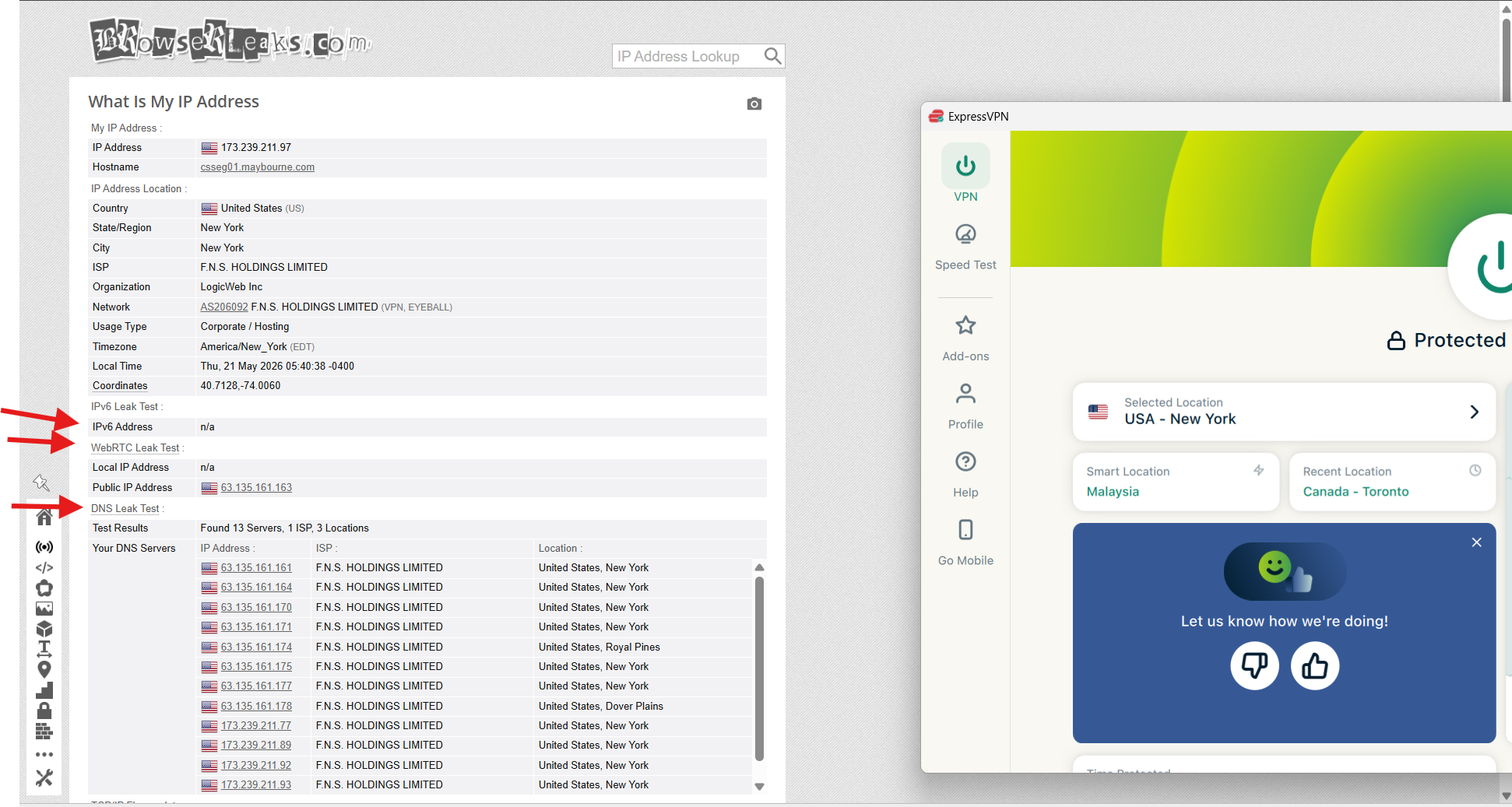
Task: Open the csseg01.maybourne.com hostname link
Action: (x=258, y=167)
